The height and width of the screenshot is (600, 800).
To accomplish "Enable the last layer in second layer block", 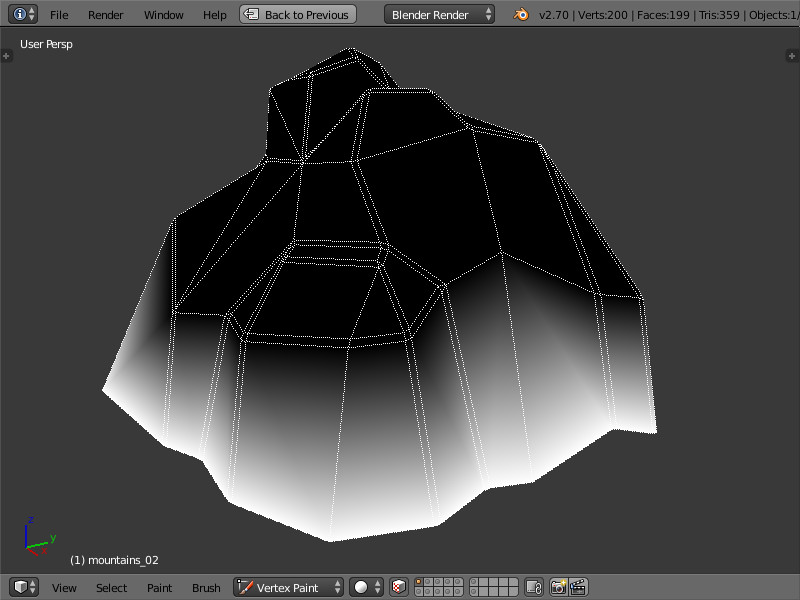I will pos(514,592).
